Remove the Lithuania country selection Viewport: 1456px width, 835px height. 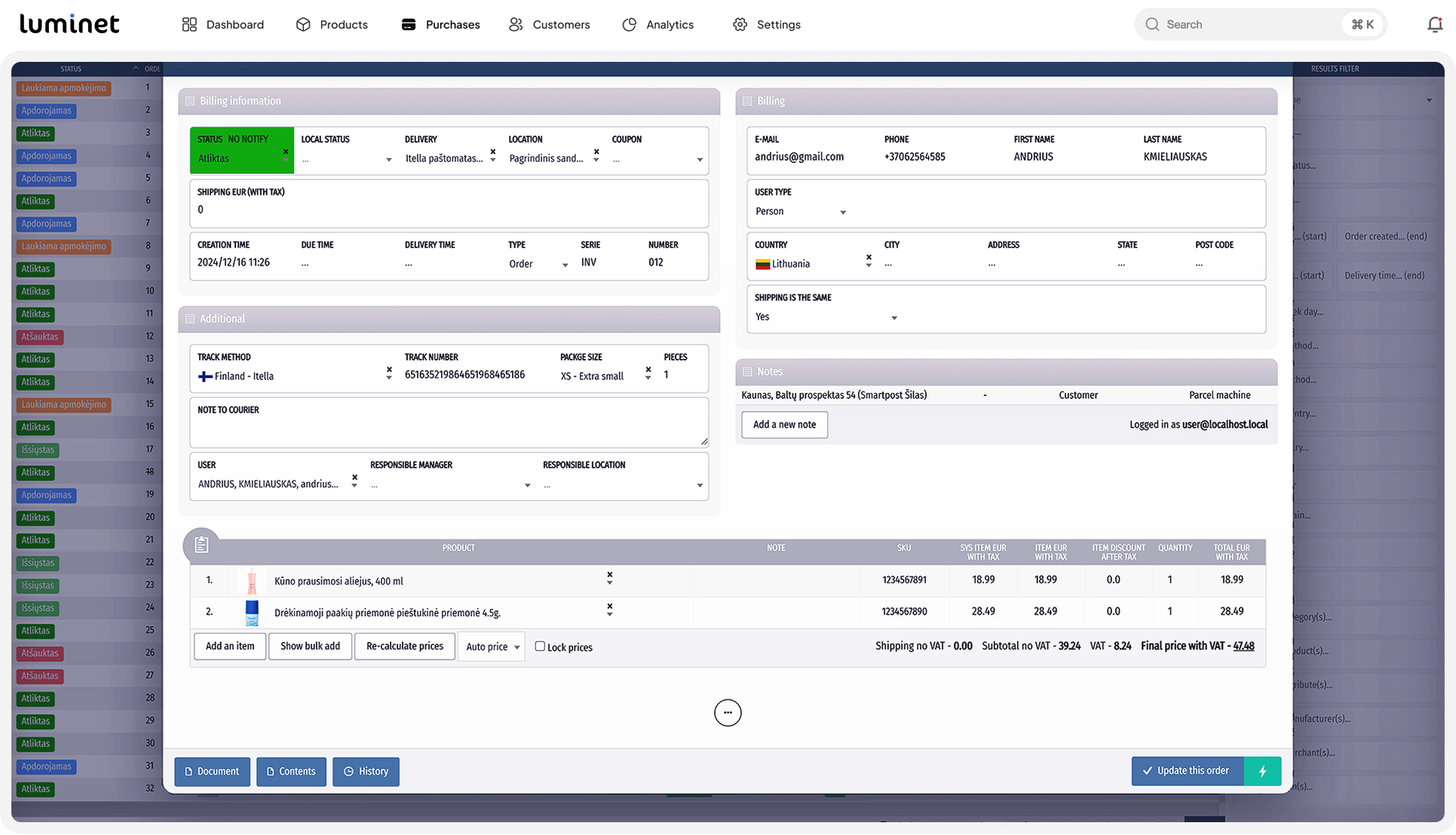tap(869, 257)
